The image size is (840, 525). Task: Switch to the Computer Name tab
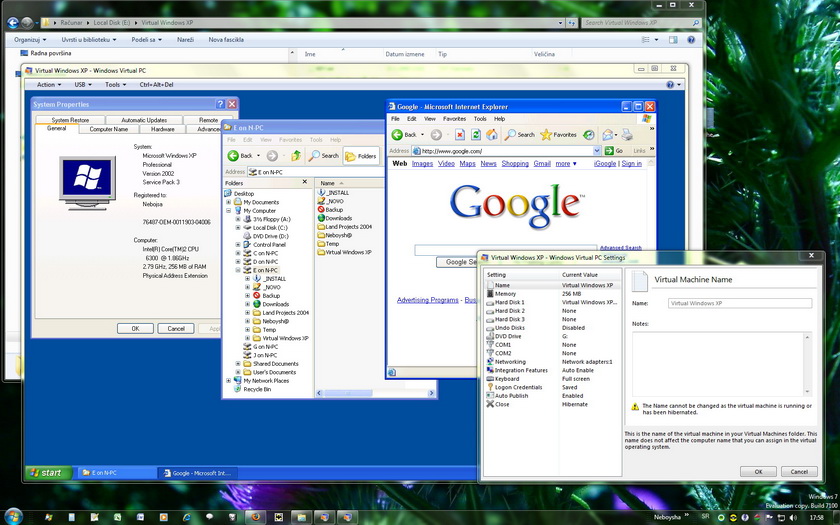[108, 129]
